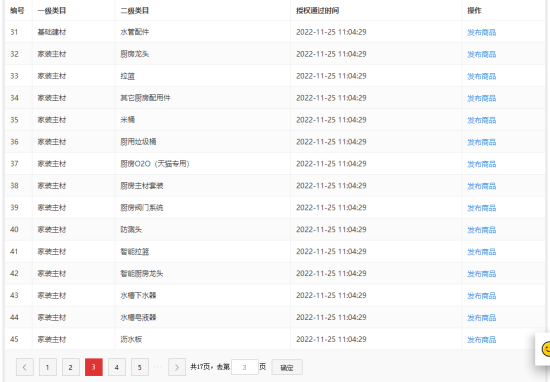Image resolution: width=550 pixels, height=382 pixels.
Task: Click 发布商品 for row 32 厨房龙头
Action: (x=482, y=54)
